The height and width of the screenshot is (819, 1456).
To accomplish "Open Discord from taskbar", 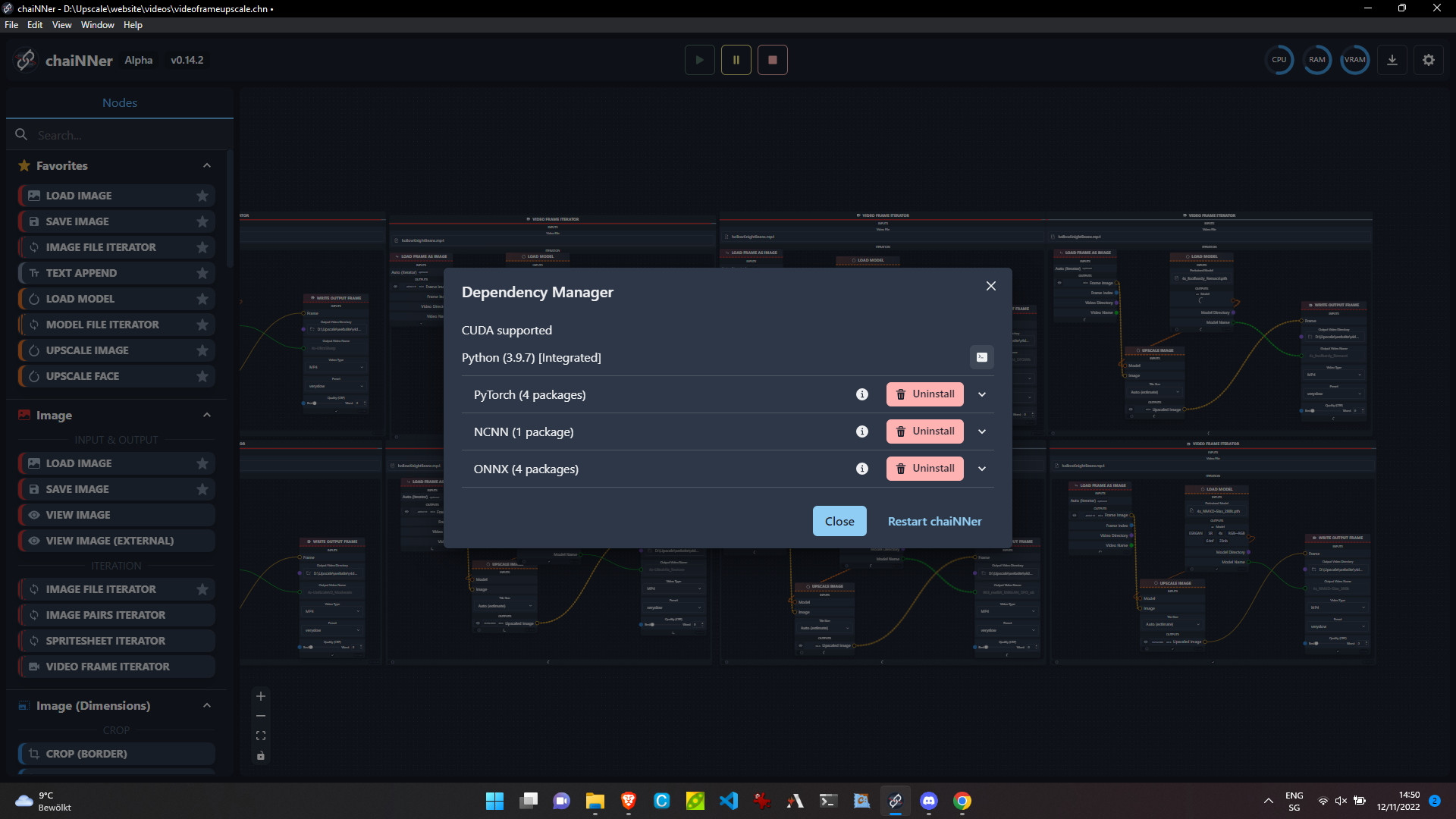I will pos(928,801).
